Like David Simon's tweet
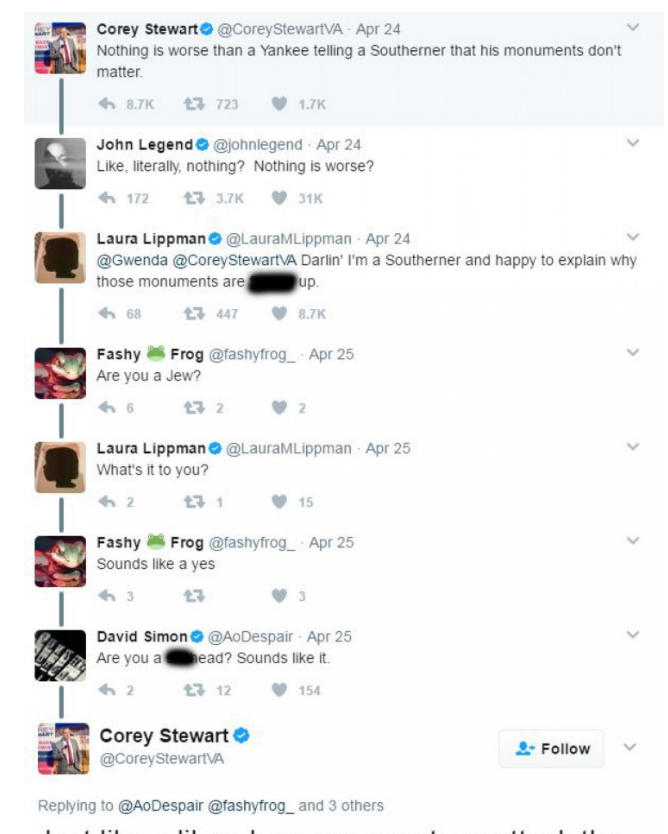 [279, 690]
